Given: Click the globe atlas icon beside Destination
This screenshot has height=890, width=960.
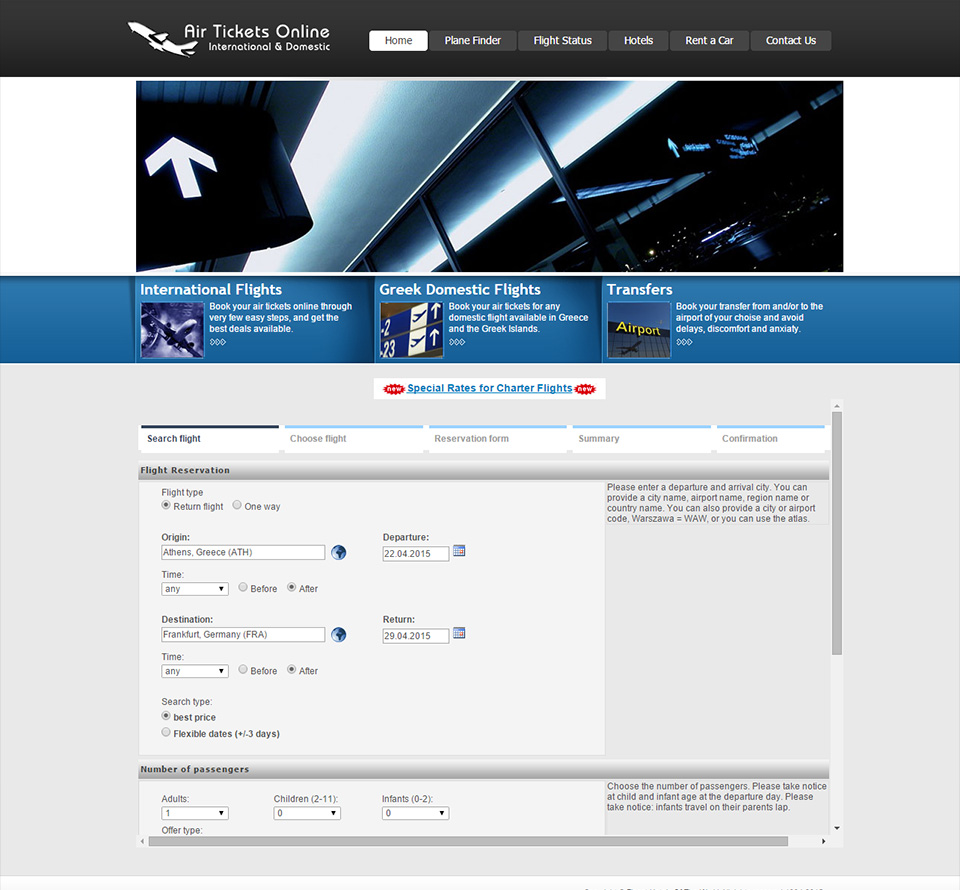Looking at the screenshot, I should click(339, 634).
